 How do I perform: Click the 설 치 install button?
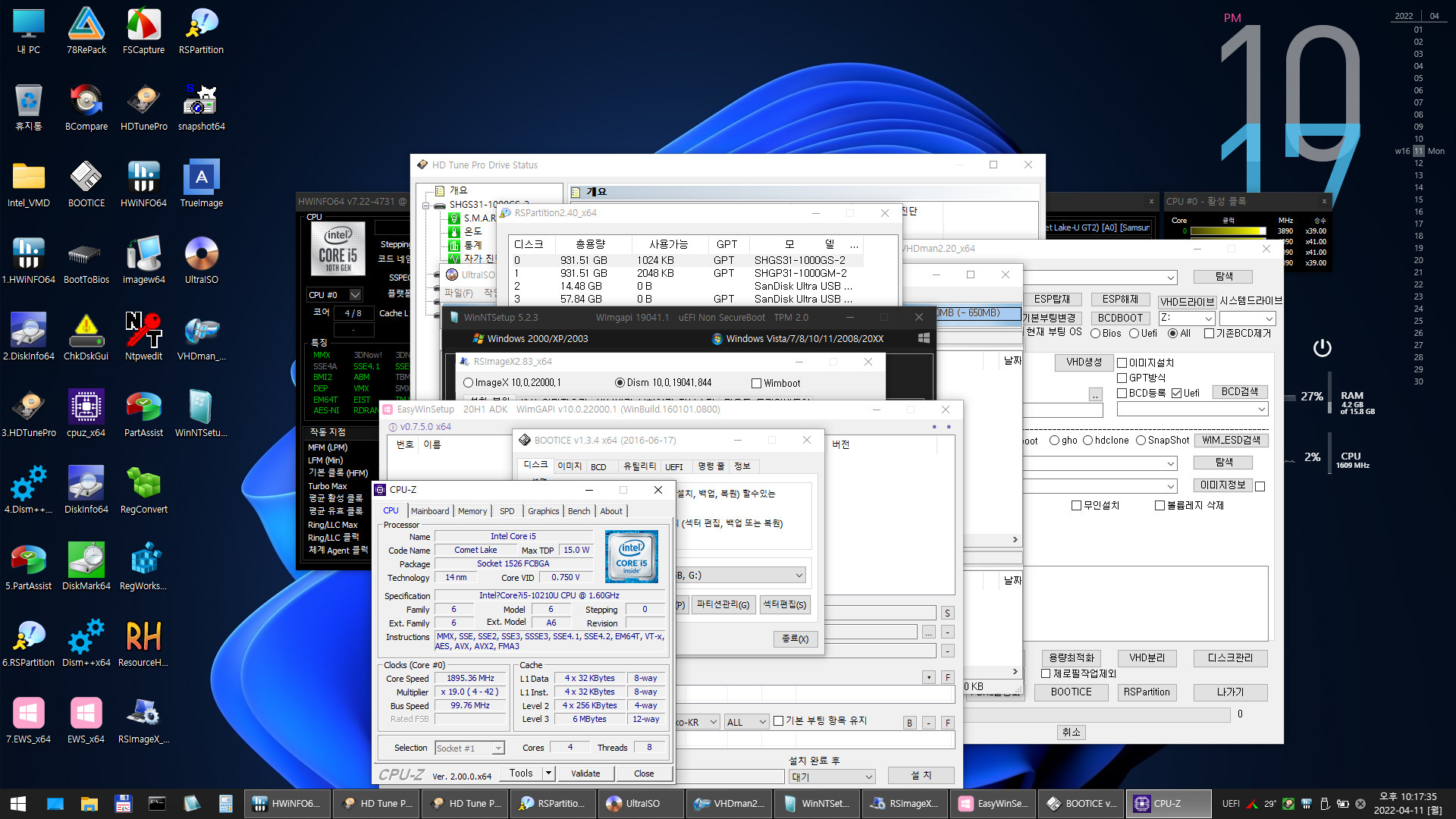[x=921, y=775]
